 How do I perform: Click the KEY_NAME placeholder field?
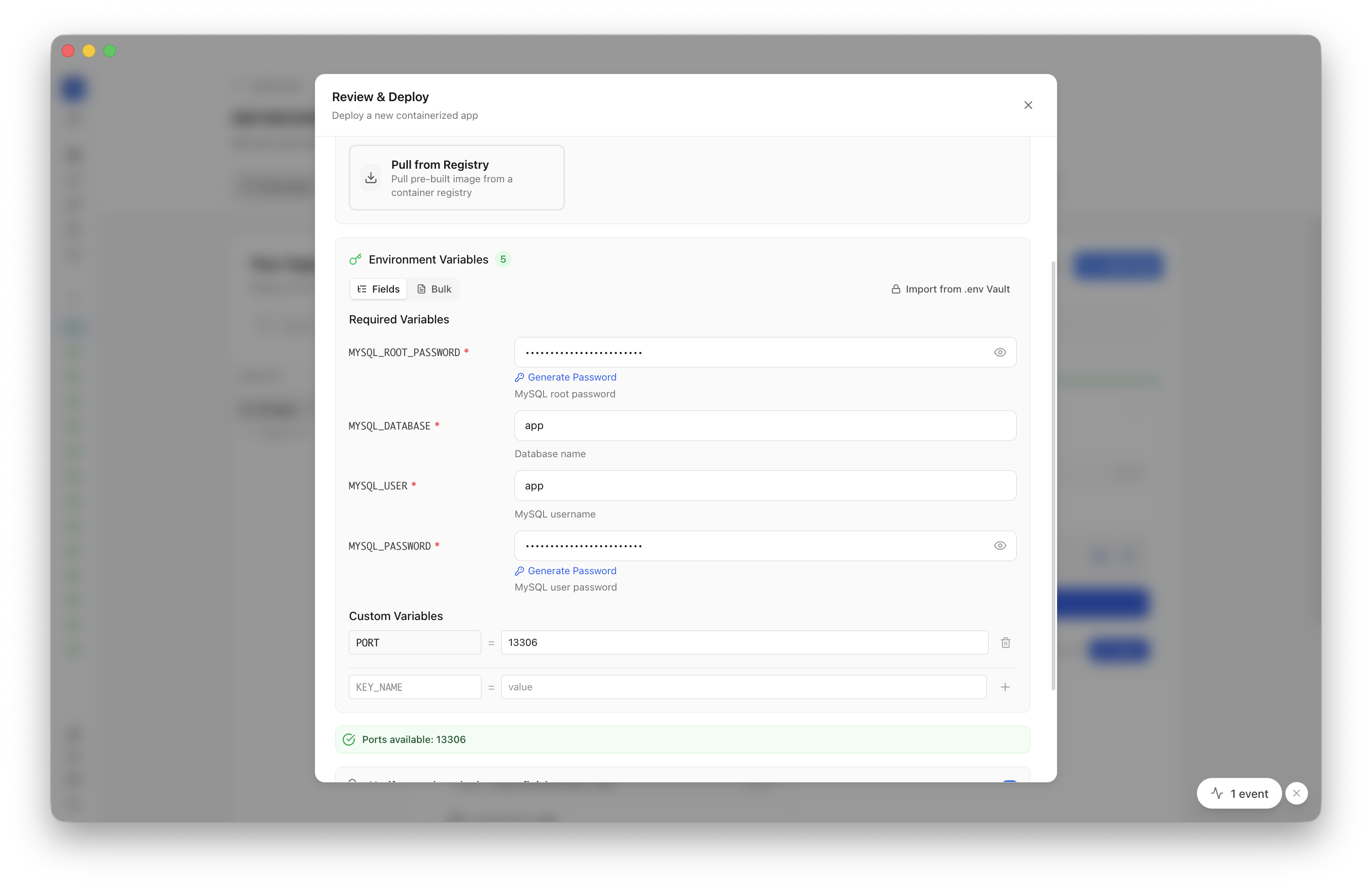pos(415,687)
